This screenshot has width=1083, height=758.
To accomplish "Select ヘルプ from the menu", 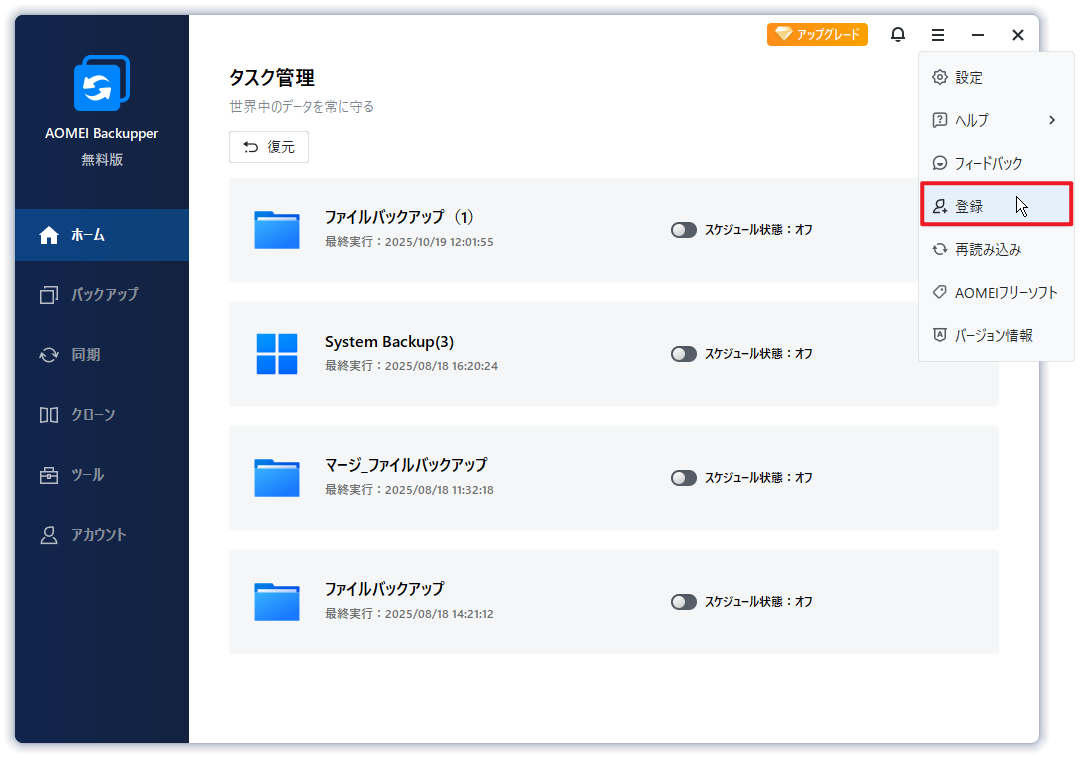I will coord(996,120).
